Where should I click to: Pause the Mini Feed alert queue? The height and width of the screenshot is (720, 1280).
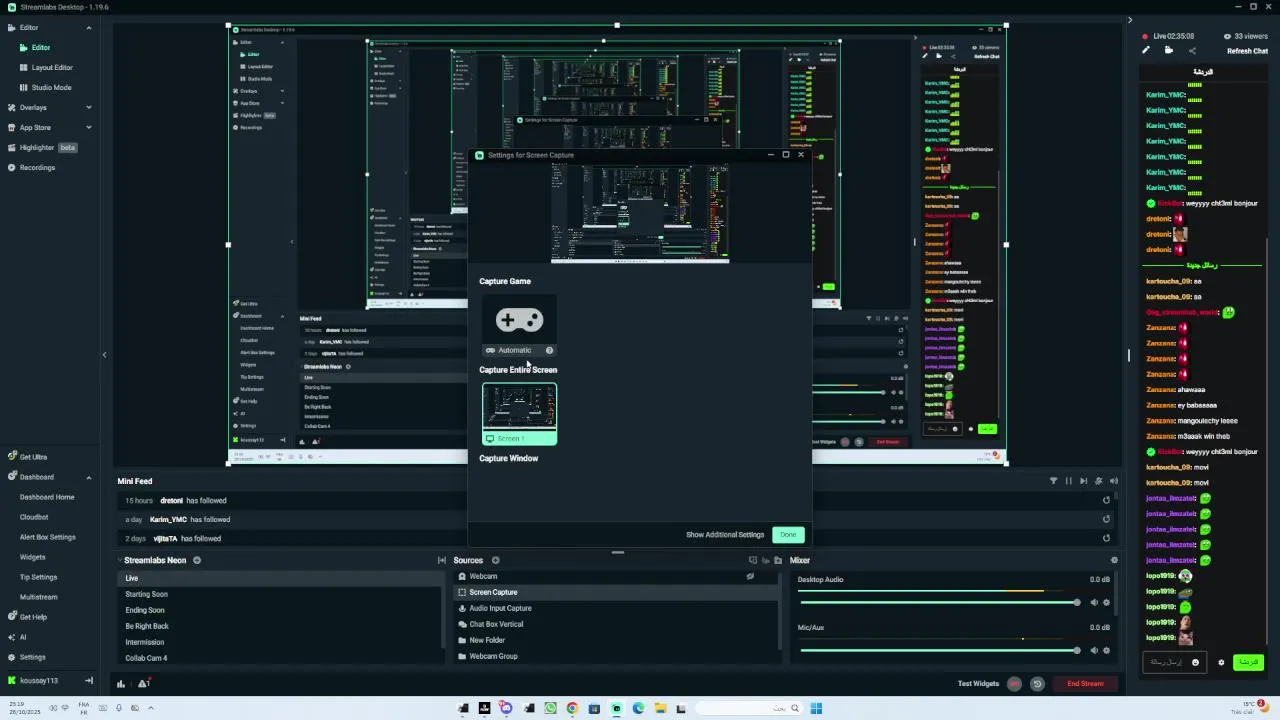(x=1068, y=481)
